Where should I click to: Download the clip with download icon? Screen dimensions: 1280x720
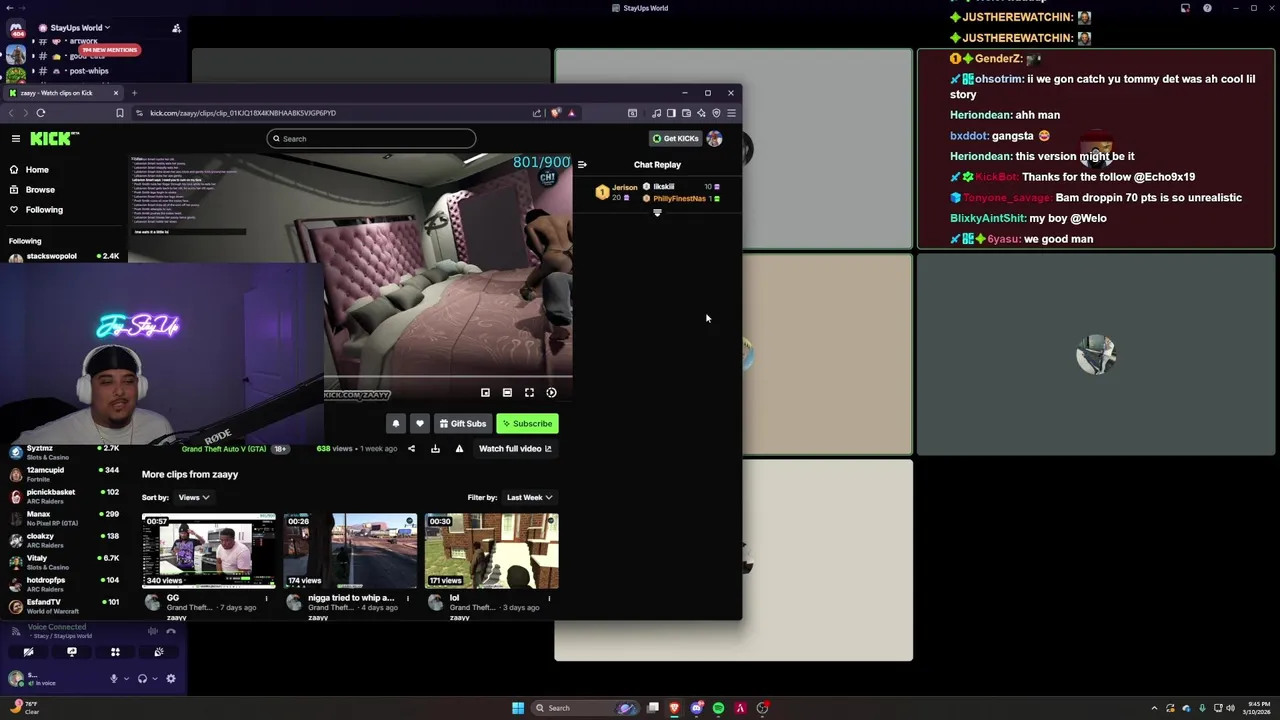tap(435, 449)
